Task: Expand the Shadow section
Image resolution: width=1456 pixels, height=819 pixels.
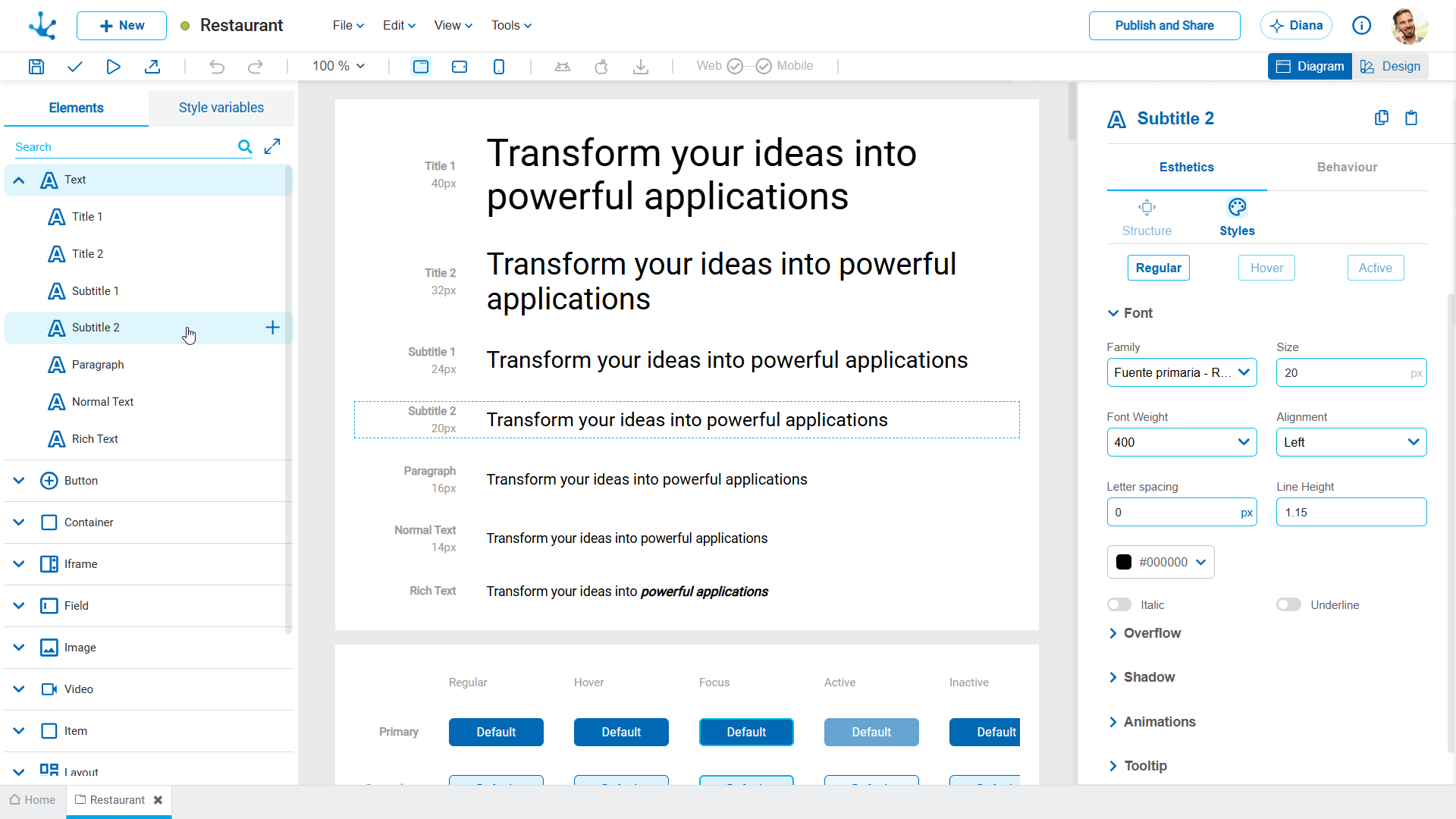Action: (1142, 677)
